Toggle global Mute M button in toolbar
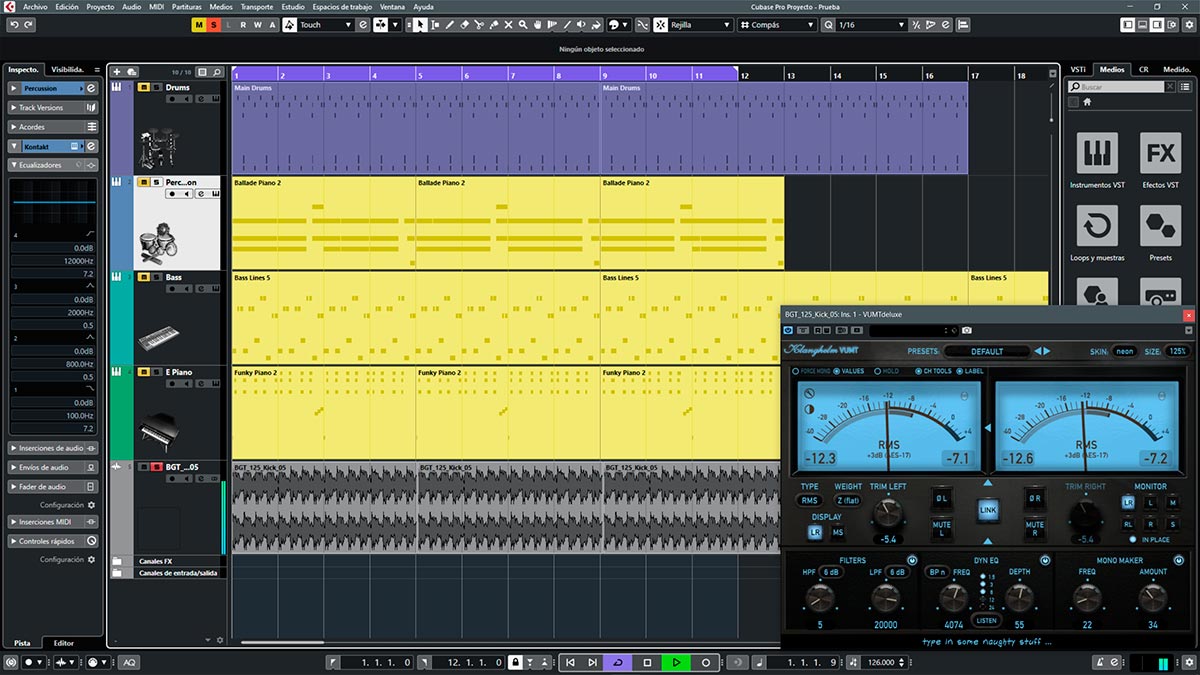 click(199, 24)
